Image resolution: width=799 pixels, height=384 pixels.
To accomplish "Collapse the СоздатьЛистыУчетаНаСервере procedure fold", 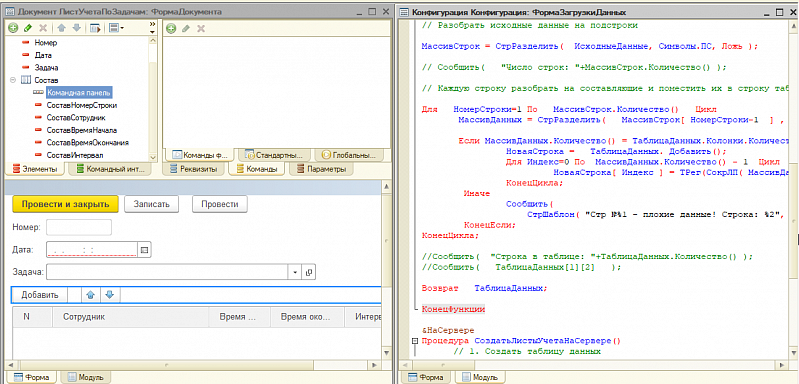I will [x=415, y=341].
